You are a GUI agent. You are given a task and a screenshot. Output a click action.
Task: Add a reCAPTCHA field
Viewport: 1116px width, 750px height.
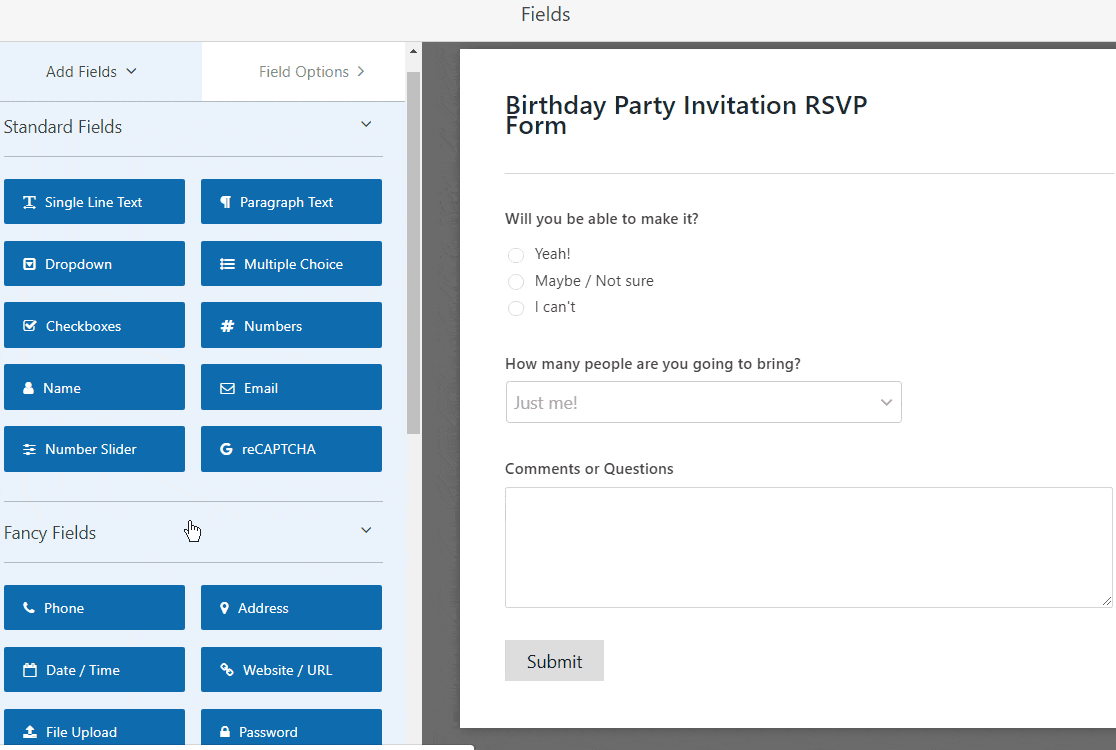tap(291, 449)
